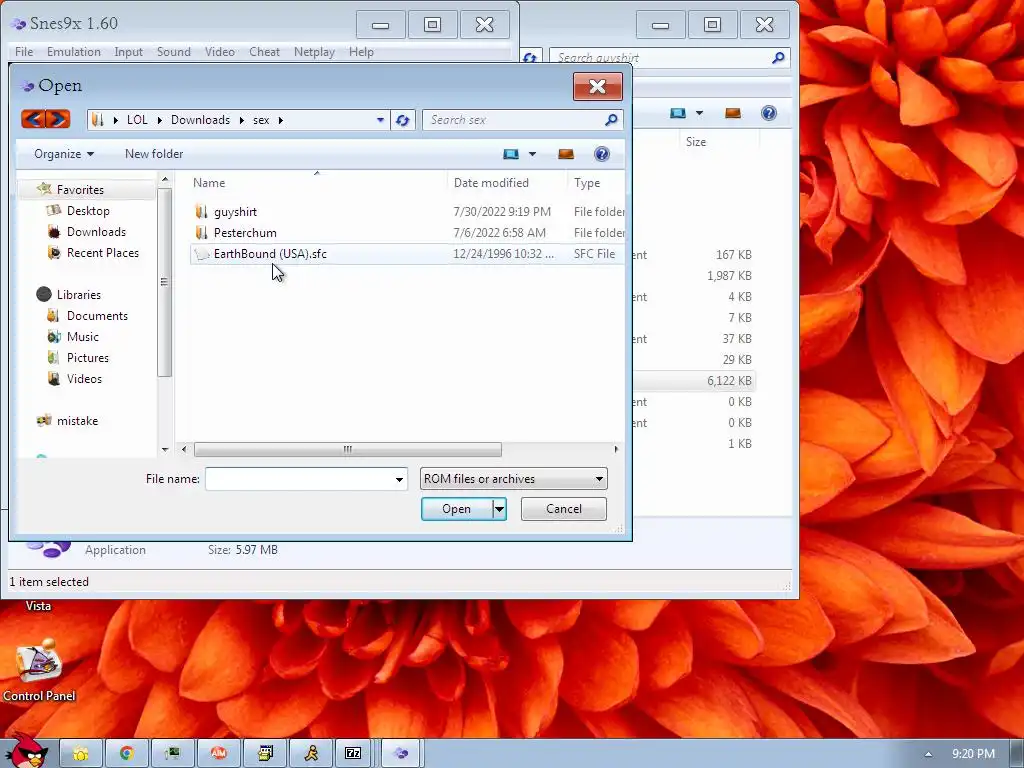1024x768 pixels.
Task: Open Control Panel desktop icon
Action: [39, 671]
